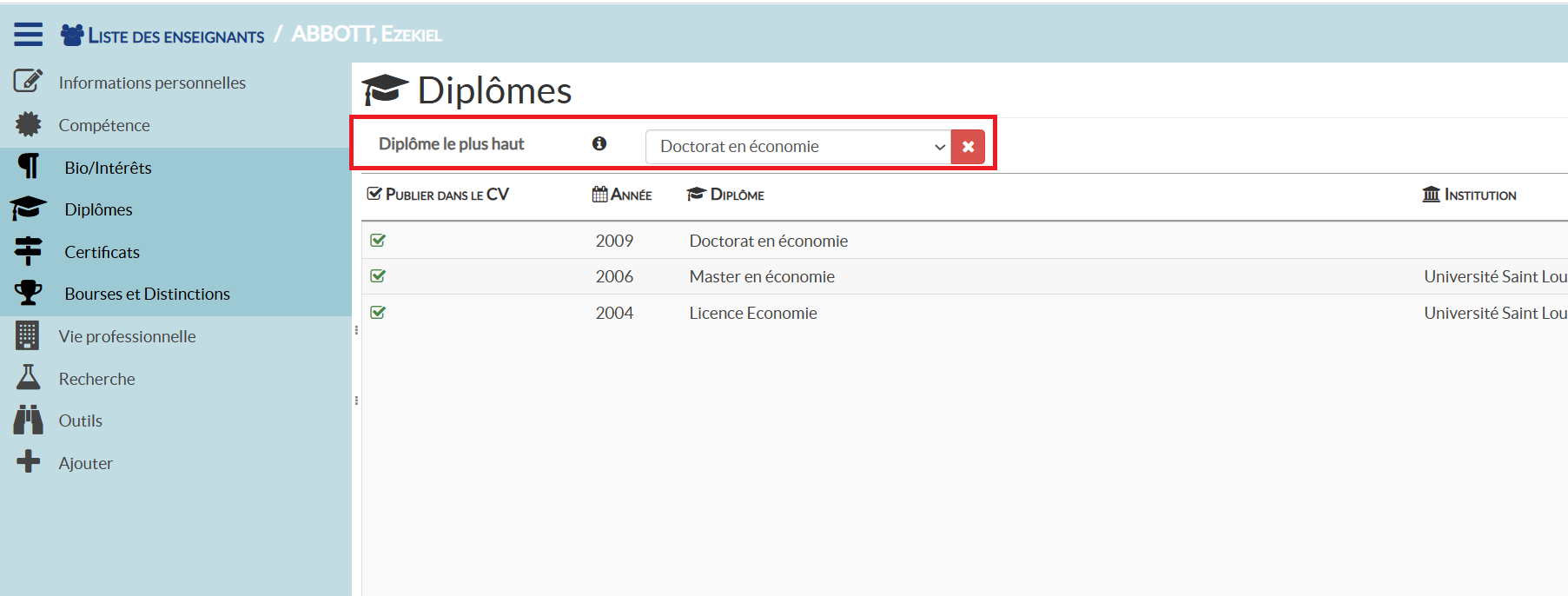This screenshot has width=1568, height=596.
Task: Clear highest degree with red X button
Action: [x=968, y=147]
